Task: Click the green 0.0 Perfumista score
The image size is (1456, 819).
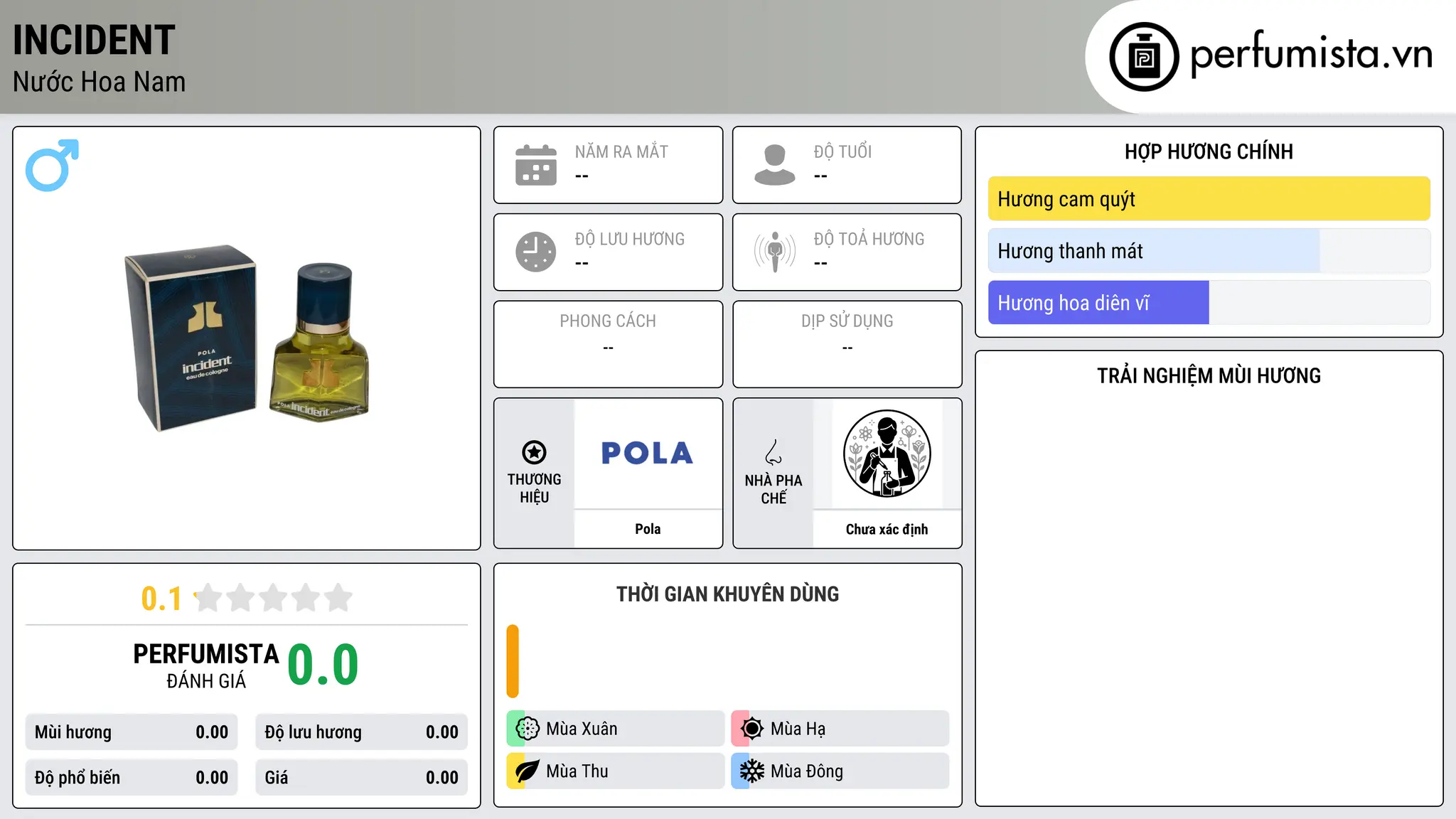Action: pyautogui.click(x=323, y=665)
